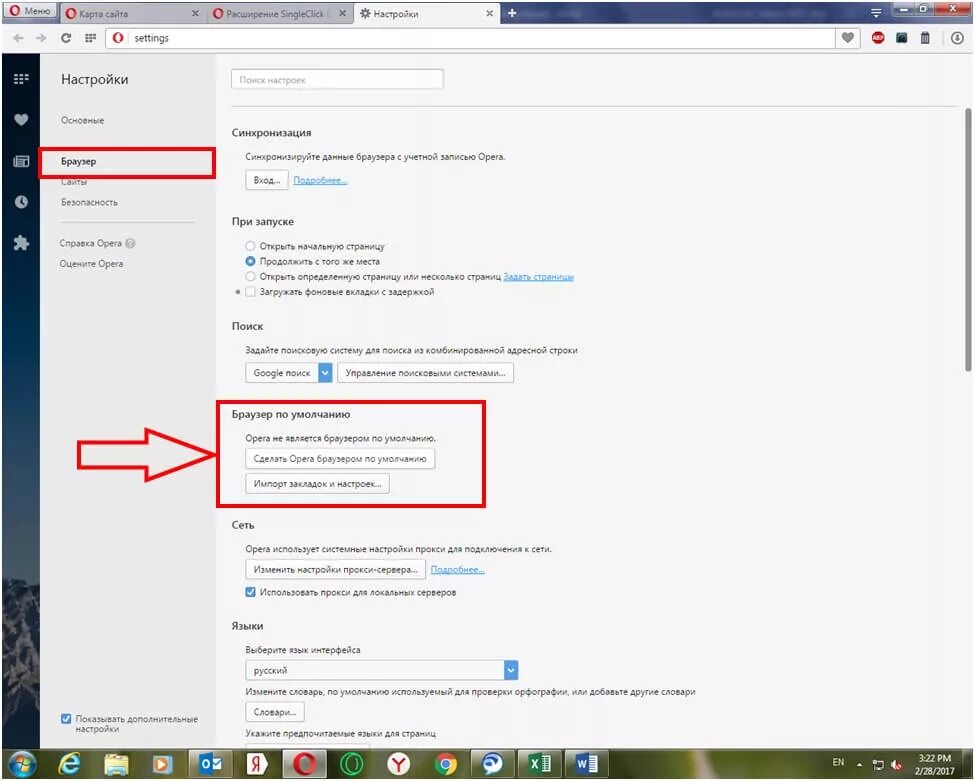Open the Google поиск search engine dropdown
The width and height of the screenshot is (975, 781).
(289, 373)
